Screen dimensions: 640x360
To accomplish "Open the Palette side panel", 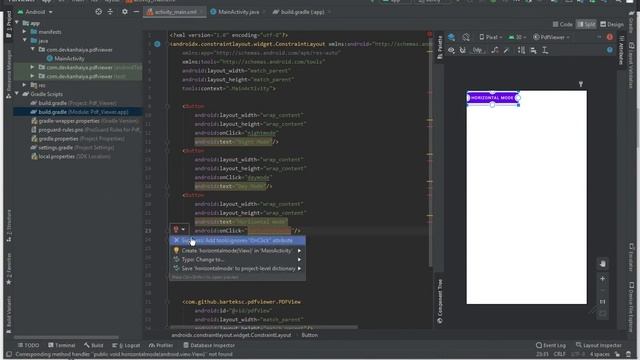I will click(x=440, y=47).
